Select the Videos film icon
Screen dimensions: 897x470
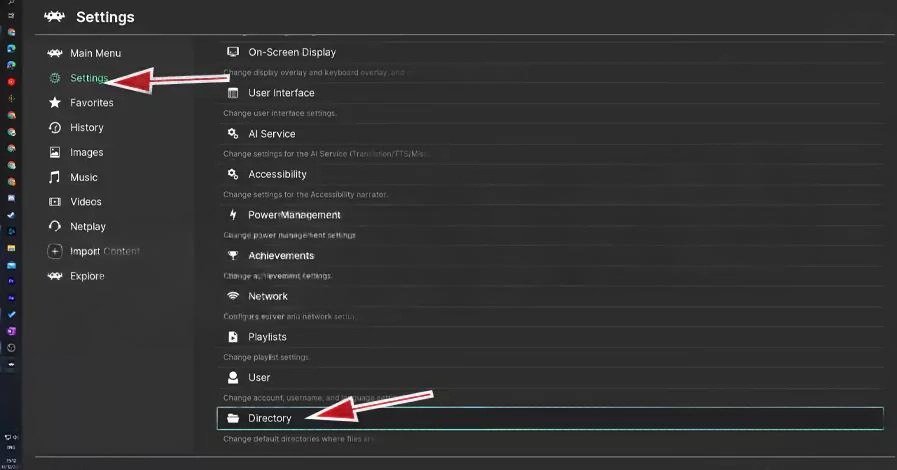click(55, 202)
